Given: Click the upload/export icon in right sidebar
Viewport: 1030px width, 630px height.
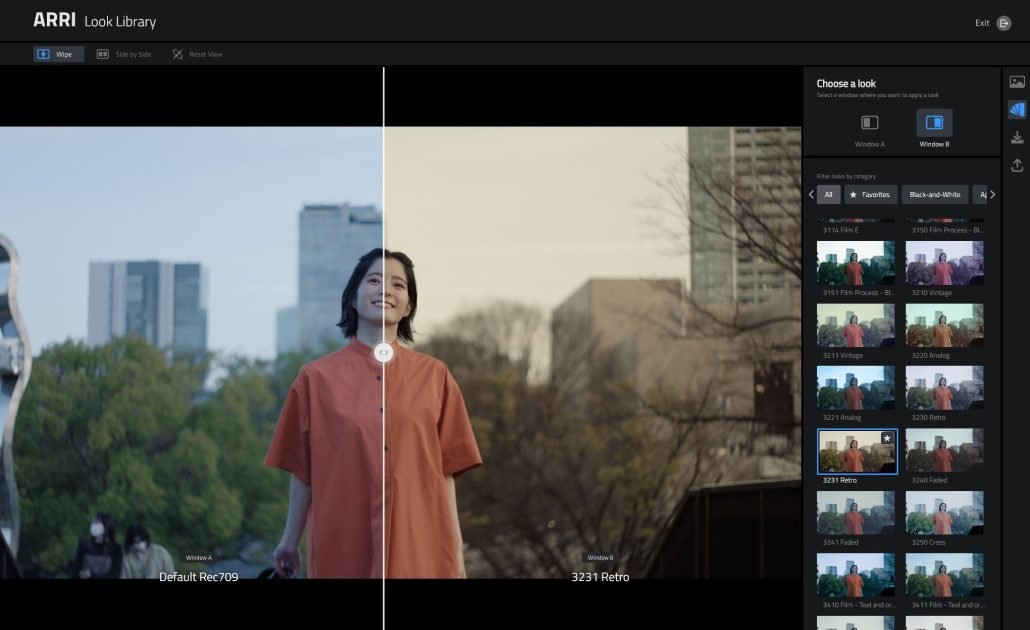Looking at the screenshot, I should pos(1017,165).
